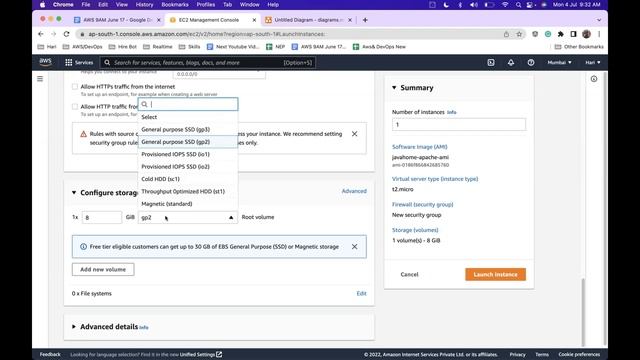Enable Allow HTTPs traffic from the internet
640x360 pixels.
[x=75, y=87]
